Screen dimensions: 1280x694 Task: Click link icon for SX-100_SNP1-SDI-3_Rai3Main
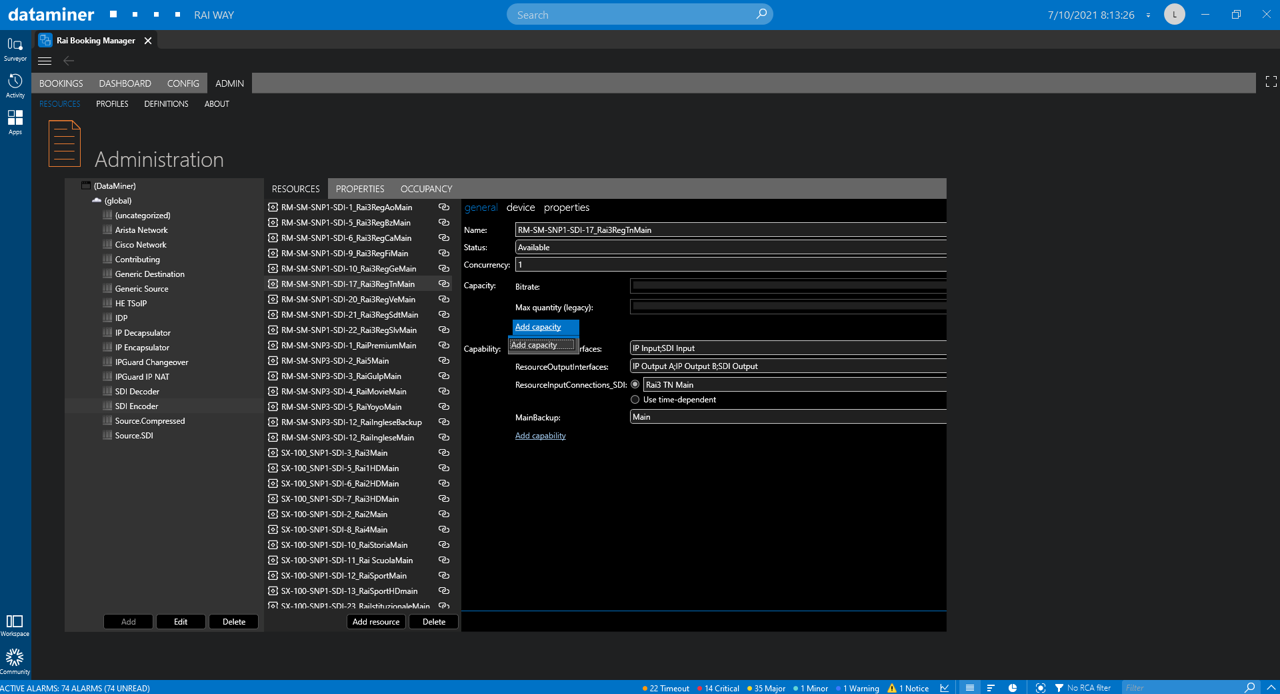point(444,453)
